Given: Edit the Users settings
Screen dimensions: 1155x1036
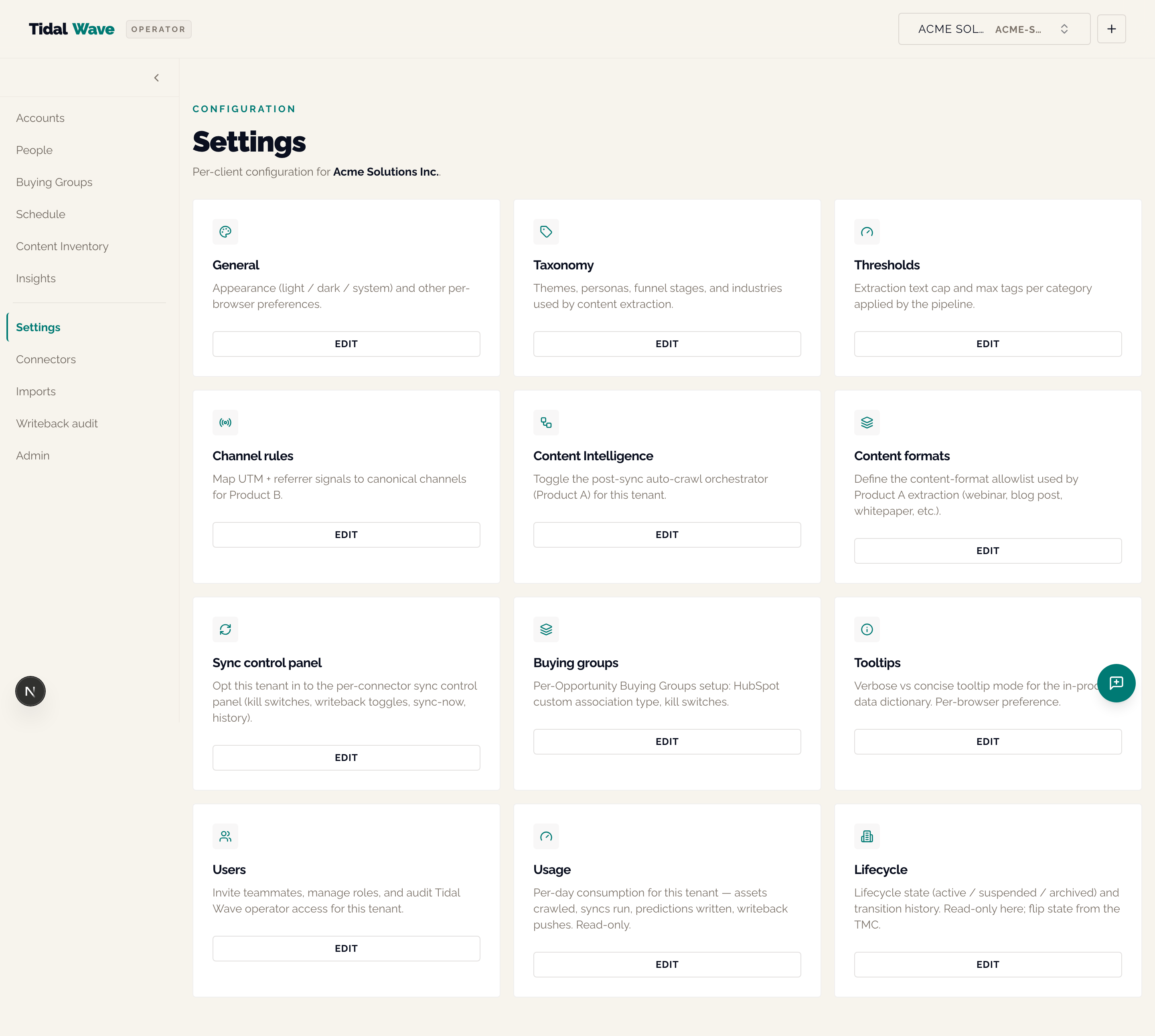Looking at the screenshot, I should pos(346,948).
